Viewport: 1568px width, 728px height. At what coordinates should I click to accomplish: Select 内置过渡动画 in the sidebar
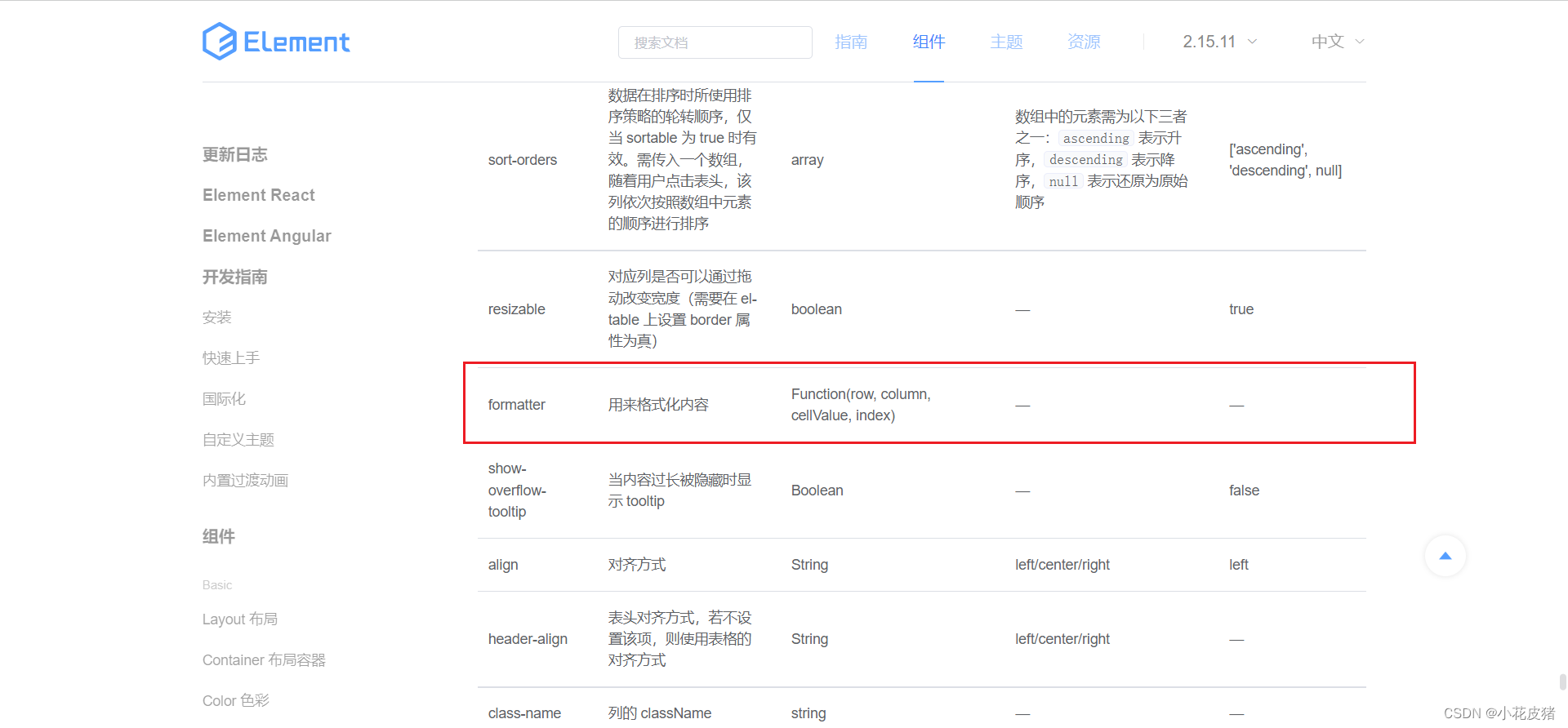[246, 481]
